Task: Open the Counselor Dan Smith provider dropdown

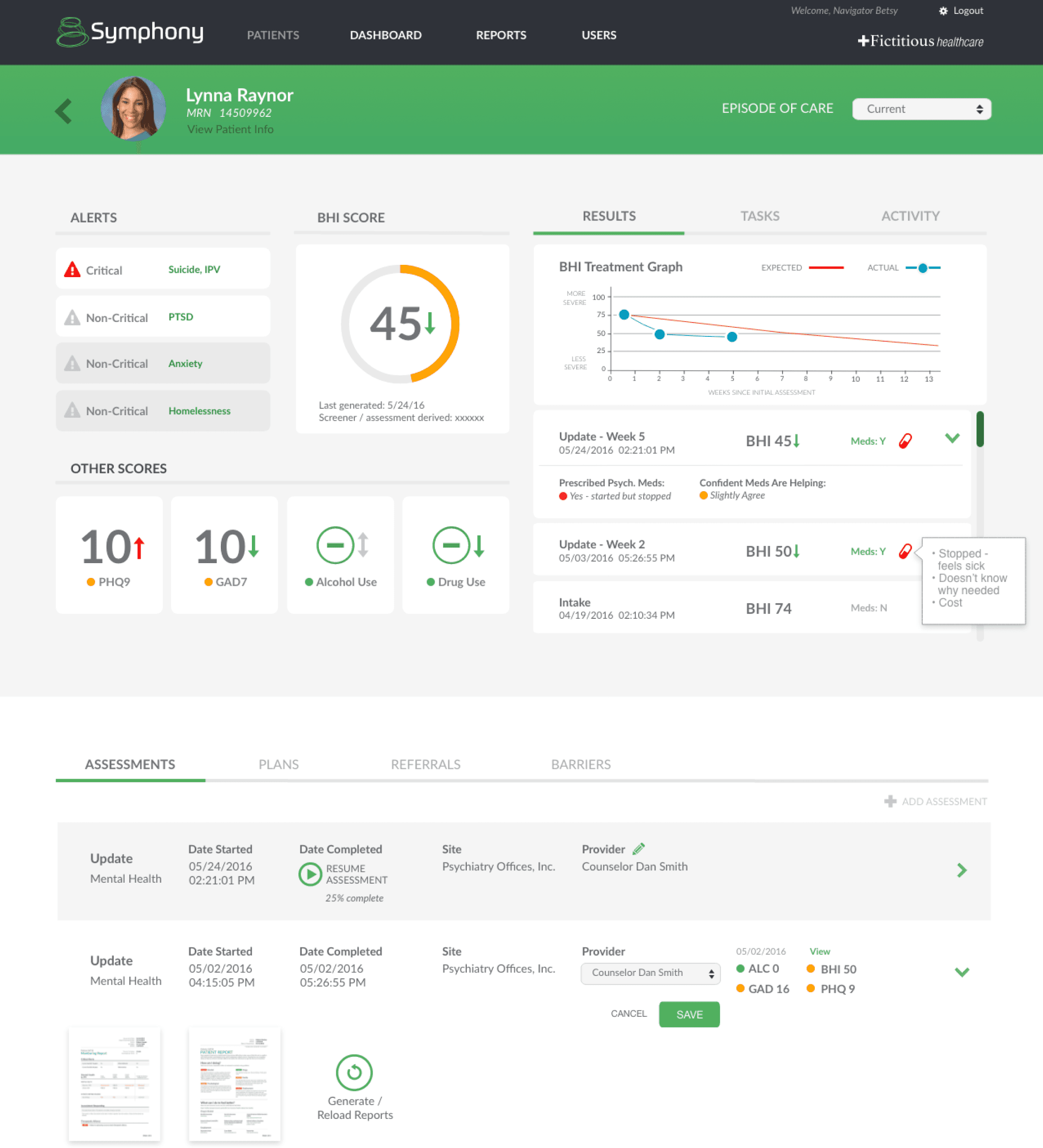Action: 650,972
